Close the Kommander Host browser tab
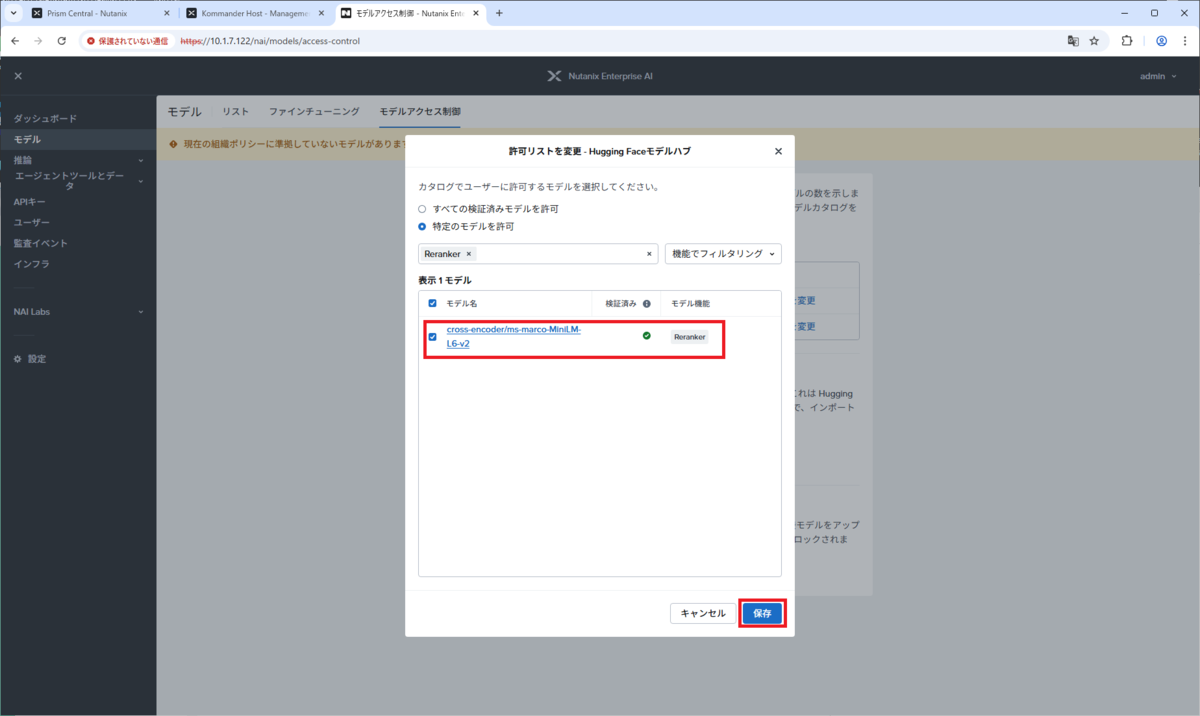1200x716 pixels. (x=321, y=13)
